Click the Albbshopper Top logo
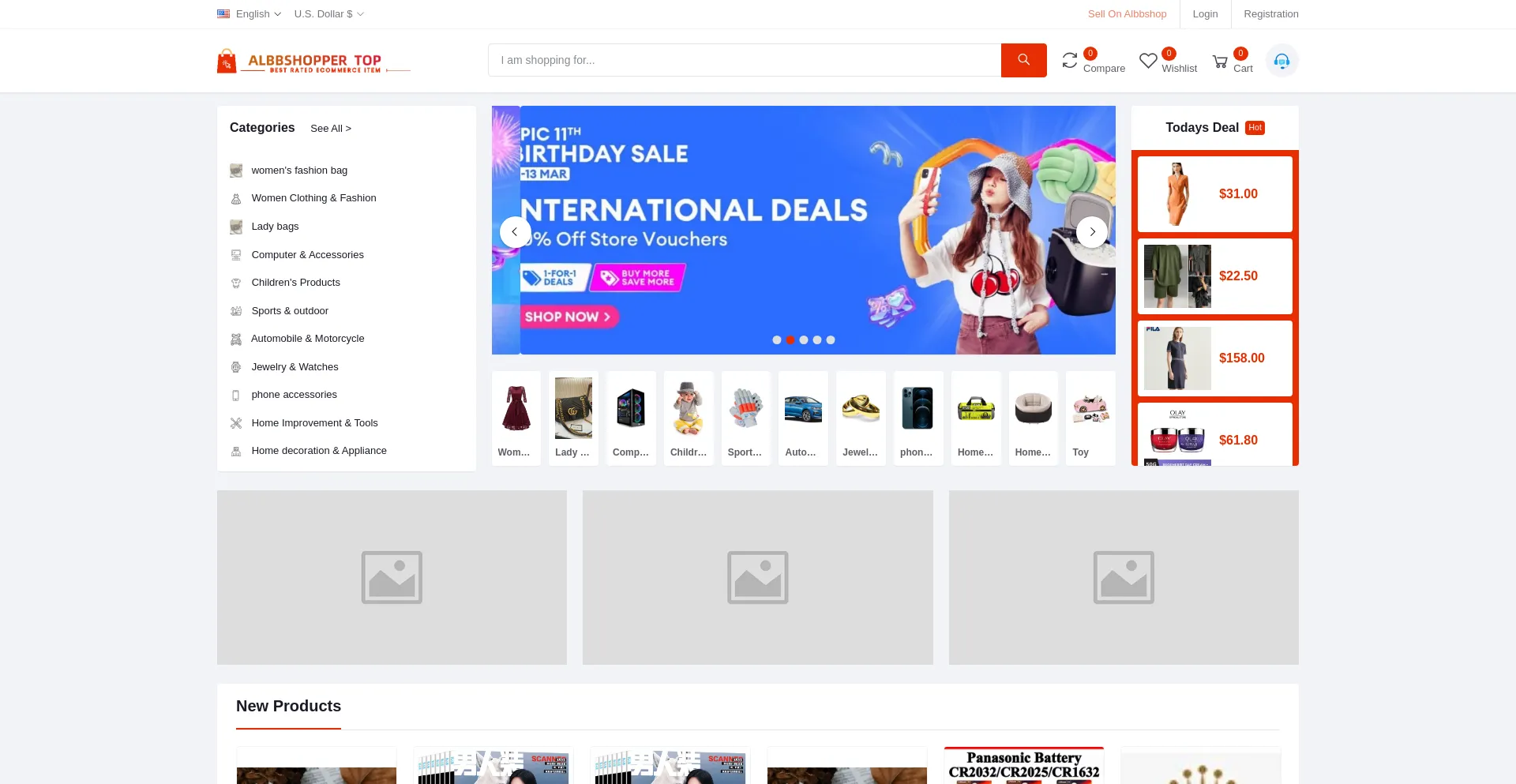1516x784 pixels. click(313, 62)
